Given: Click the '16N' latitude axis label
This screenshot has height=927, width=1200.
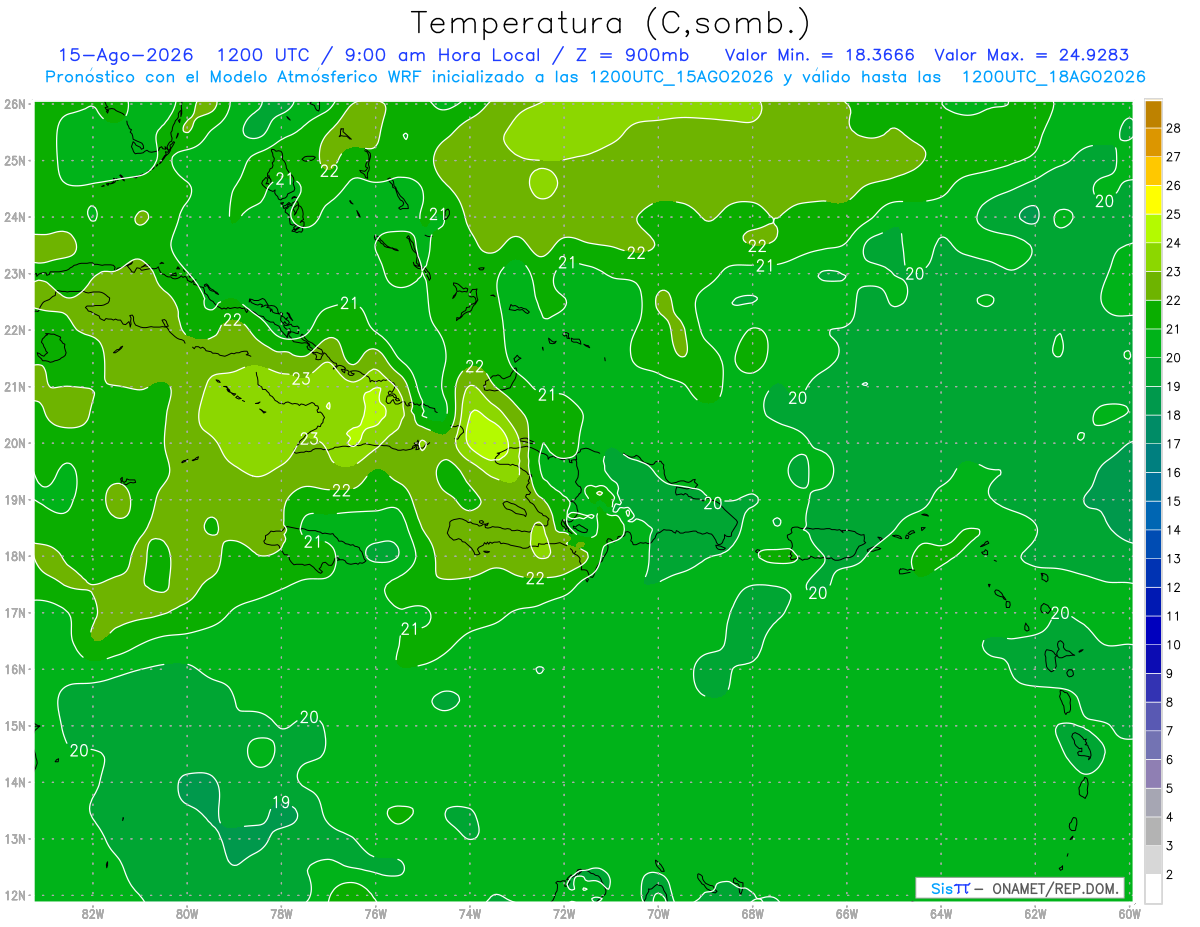Looking at the screenshot, I should click(15, 669).
